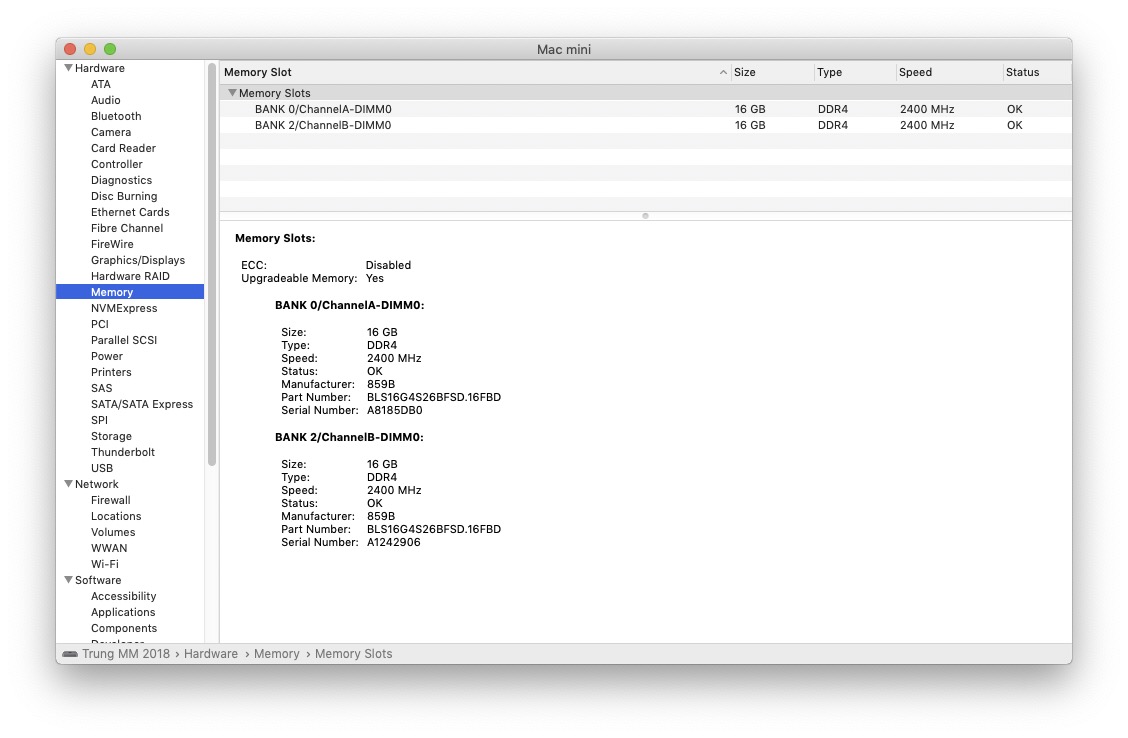The image size is (1128, 738).
Task: Sort by the Status column header
Action: click(x=1037, y=72)
